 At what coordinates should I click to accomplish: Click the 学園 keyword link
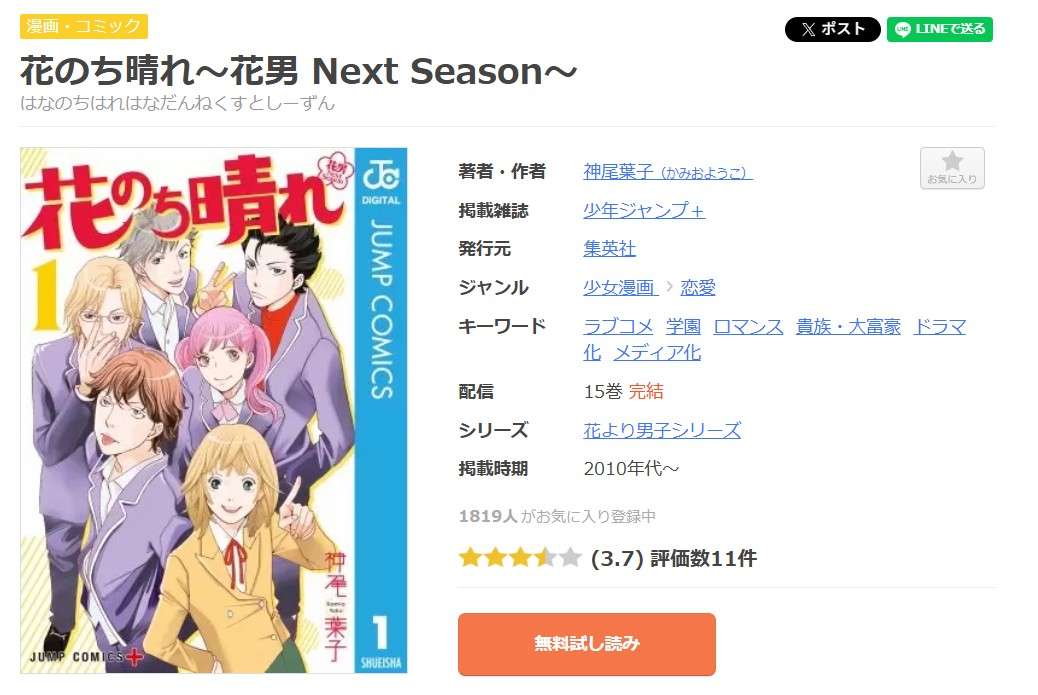[x=683, y=326]
